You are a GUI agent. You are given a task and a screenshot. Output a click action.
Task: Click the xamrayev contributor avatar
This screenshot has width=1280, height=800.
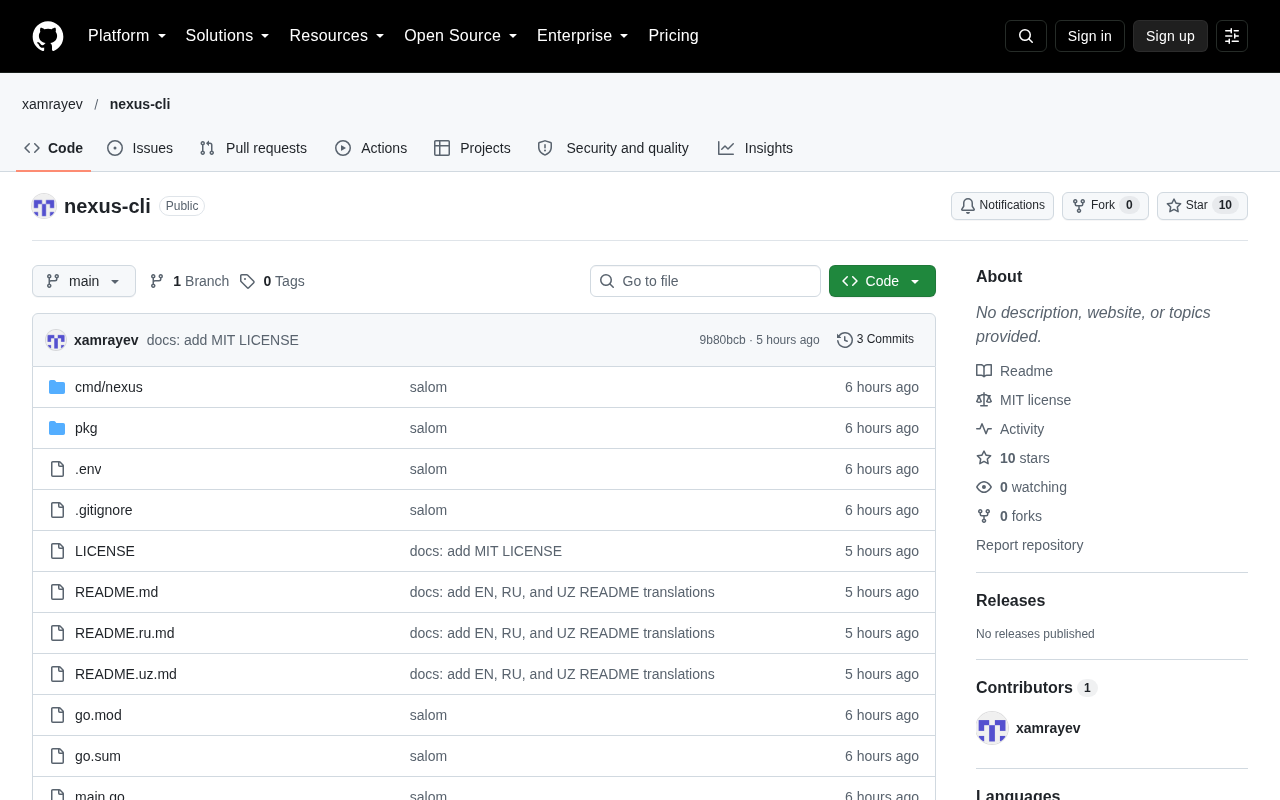point(992,728)
